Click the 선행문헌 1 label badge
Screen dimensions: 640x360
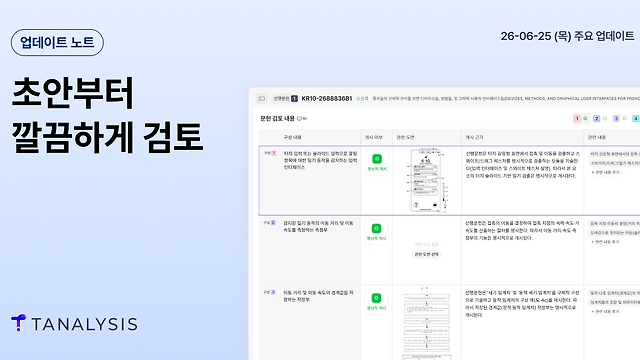(x=285, y=98)
